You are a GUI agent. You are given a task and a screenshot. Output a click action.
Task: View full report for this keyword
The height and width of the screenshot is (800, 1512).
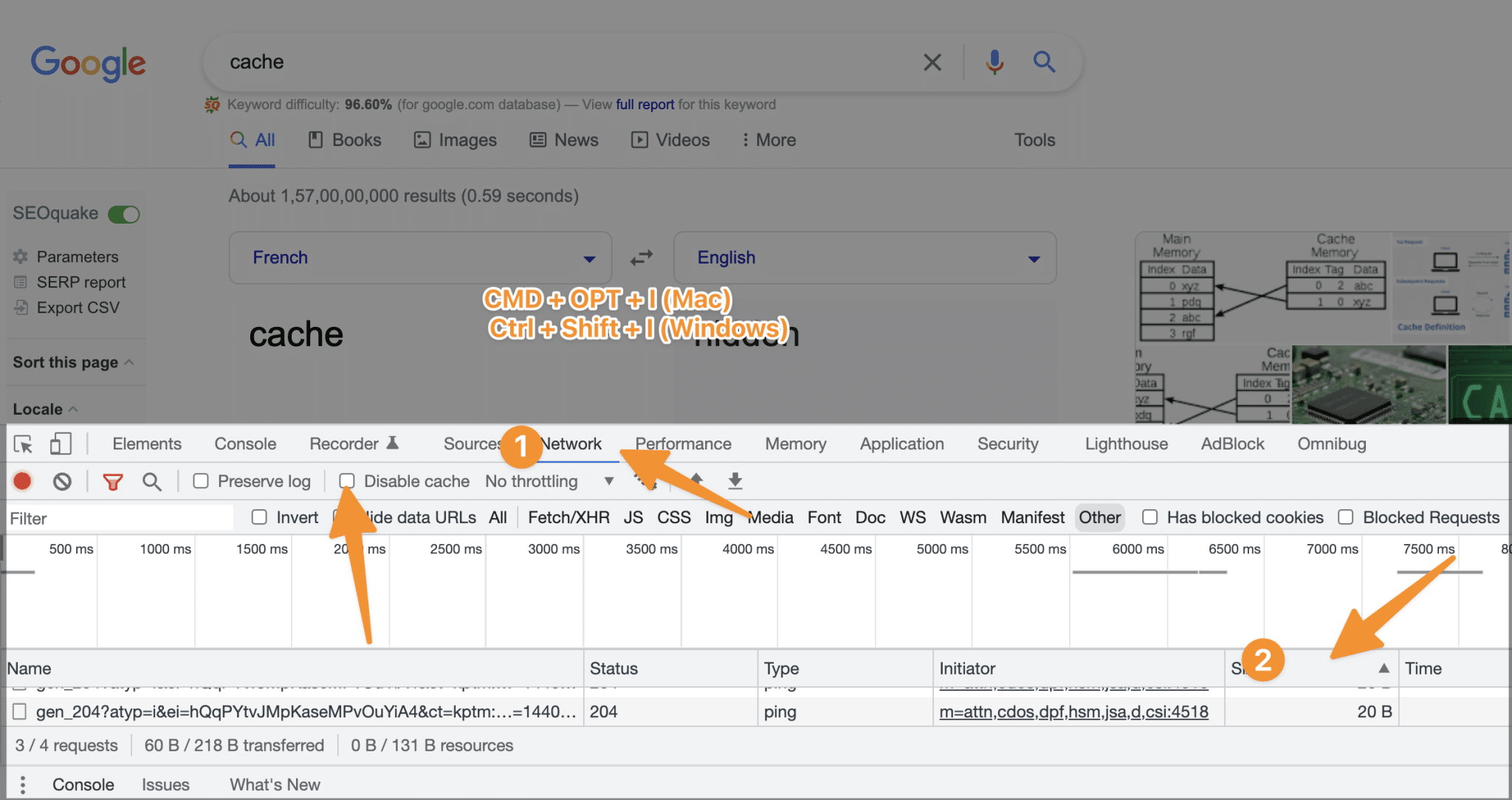click(644, 104)
